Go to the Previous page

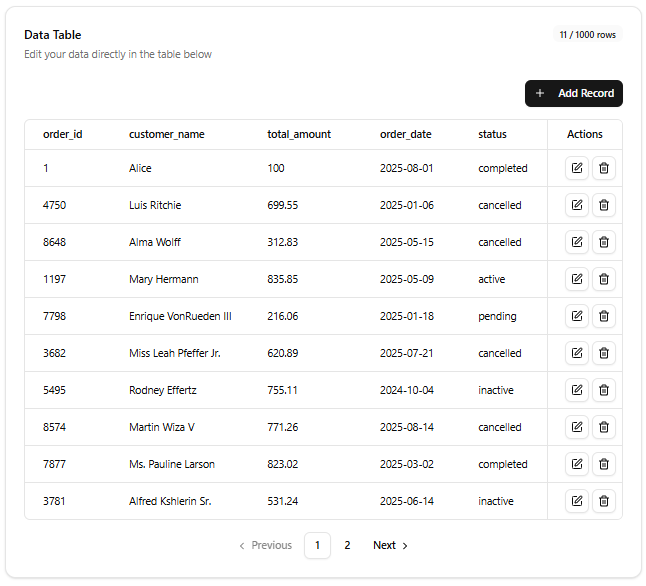tap(265, 545)
